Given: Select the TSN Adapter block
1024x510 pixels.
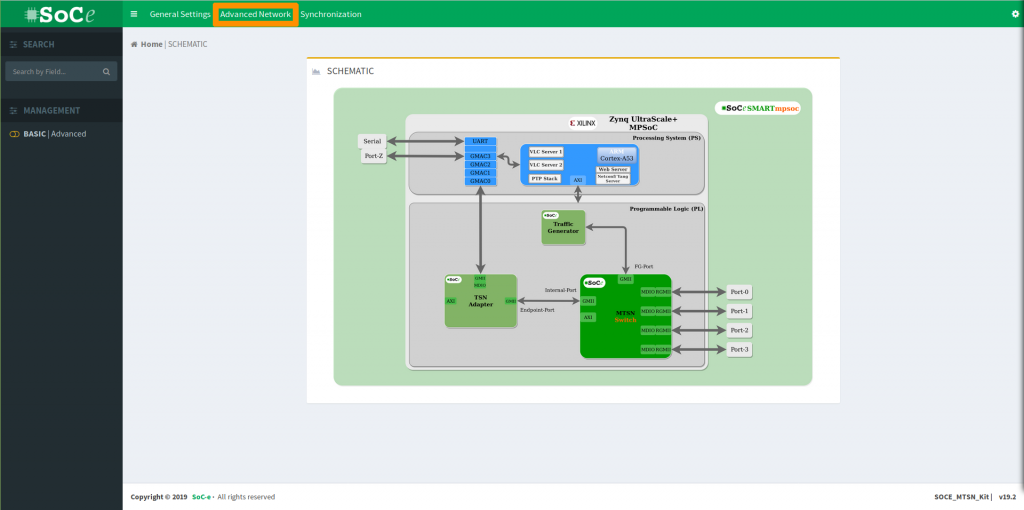Looking at the screenshot, I should 481,300.
